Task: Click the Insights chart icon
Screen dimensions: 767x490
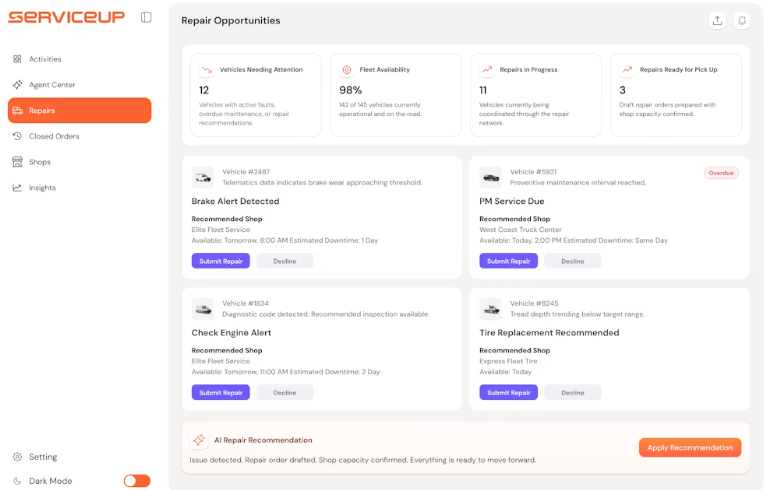Action: pyautogui.click(x=17, y=187)
